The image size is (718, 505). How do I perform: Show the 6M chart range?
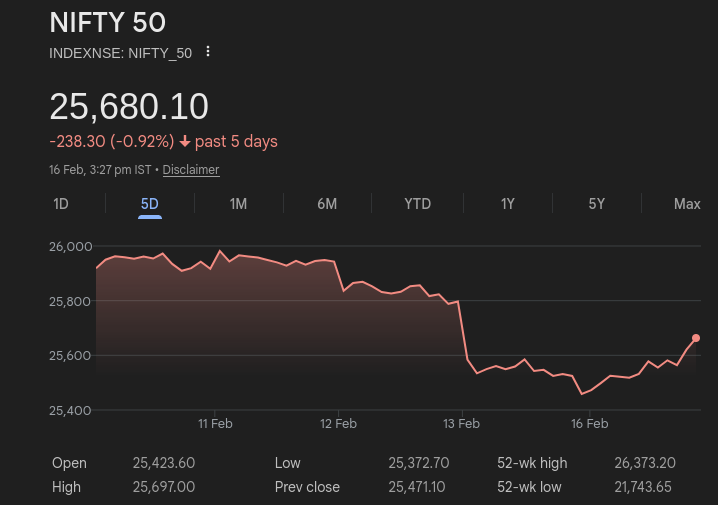(x=327, y=204)
